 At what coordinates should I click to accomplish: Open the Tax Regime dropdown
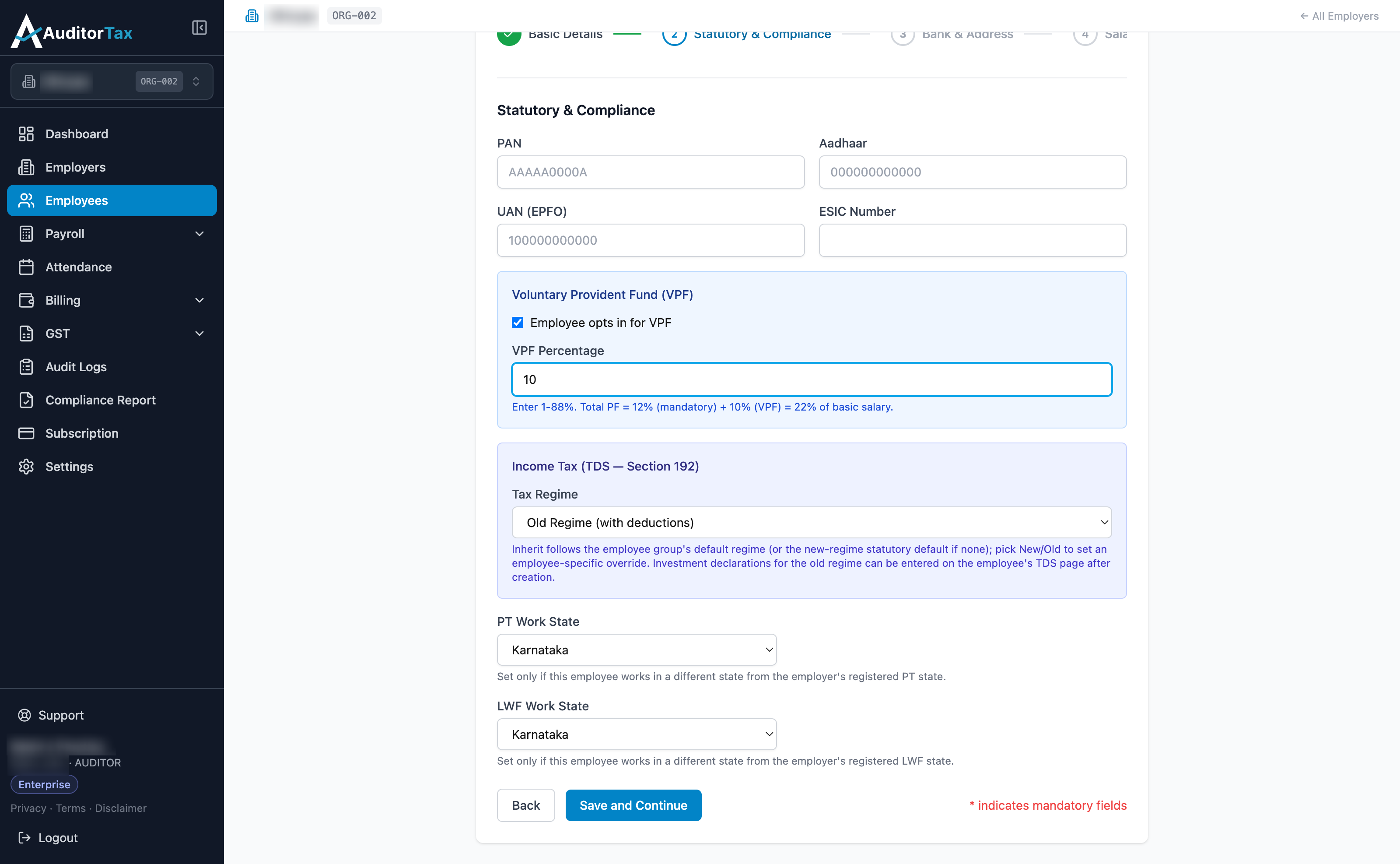[811, 522]
